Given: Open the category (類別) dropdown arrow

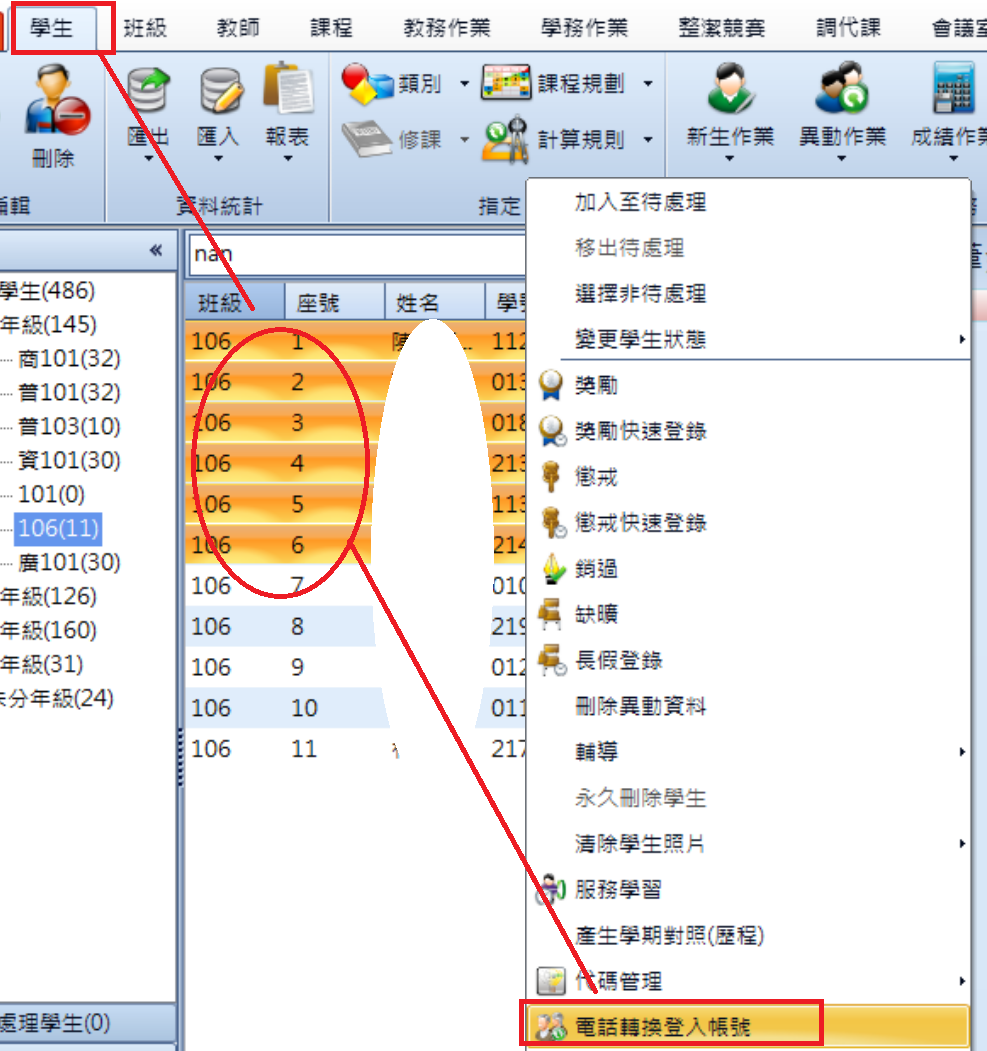Looking at the screenshot, I should [x=464, y=84].
